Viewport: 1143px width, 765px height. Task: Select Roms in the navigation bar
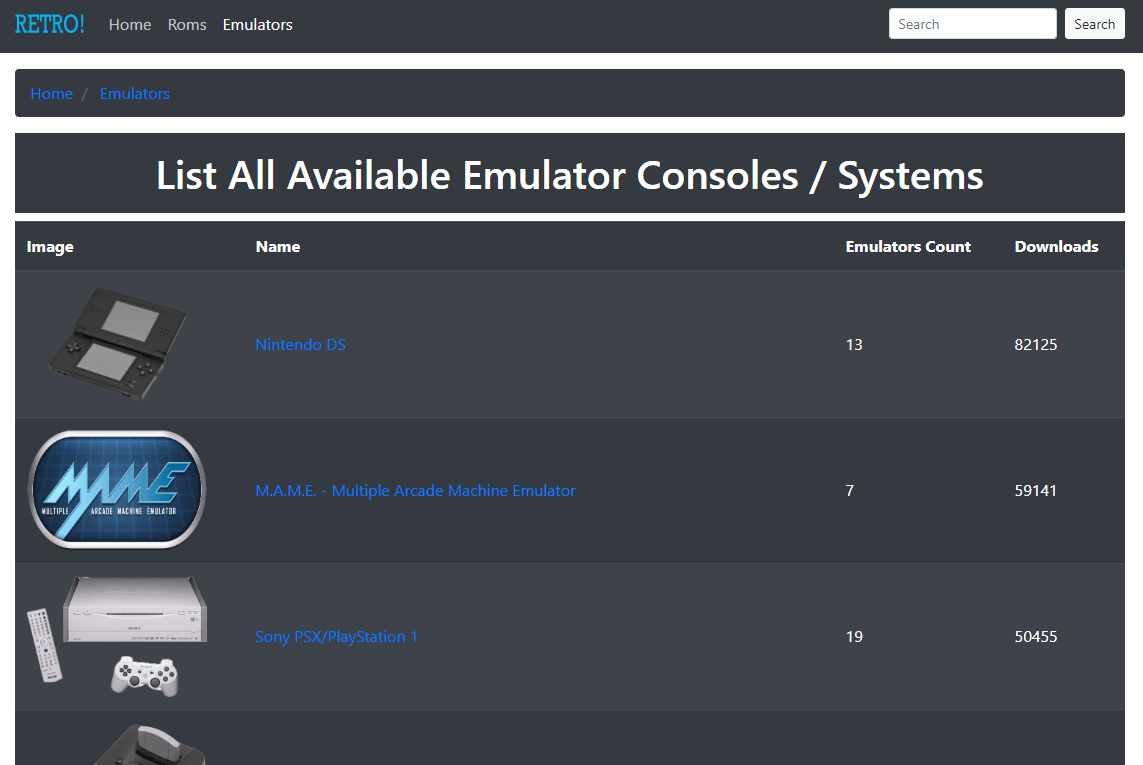(x=187, y=24)
